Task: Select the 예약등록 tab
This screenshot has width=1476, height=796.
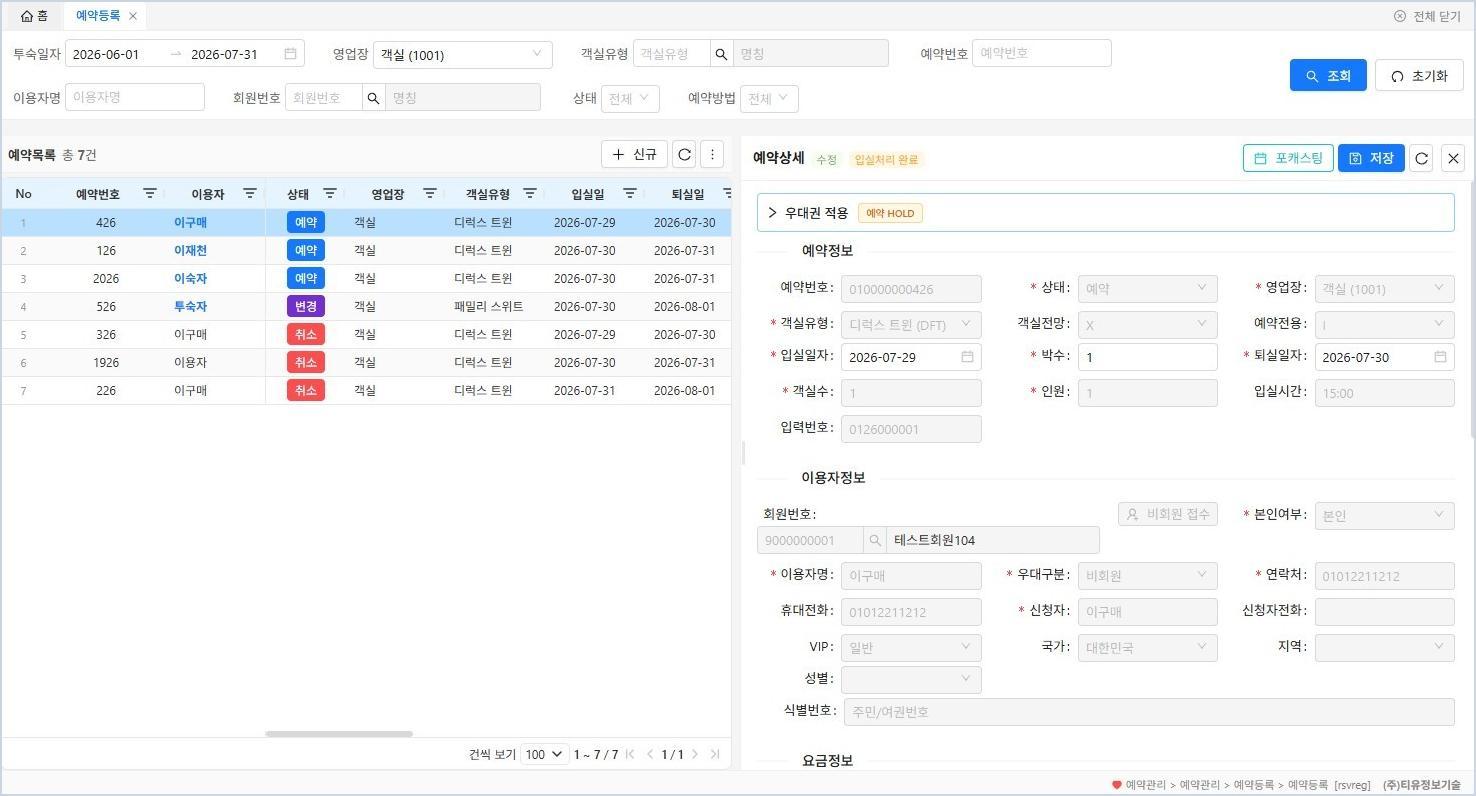Action: (98, 15)
